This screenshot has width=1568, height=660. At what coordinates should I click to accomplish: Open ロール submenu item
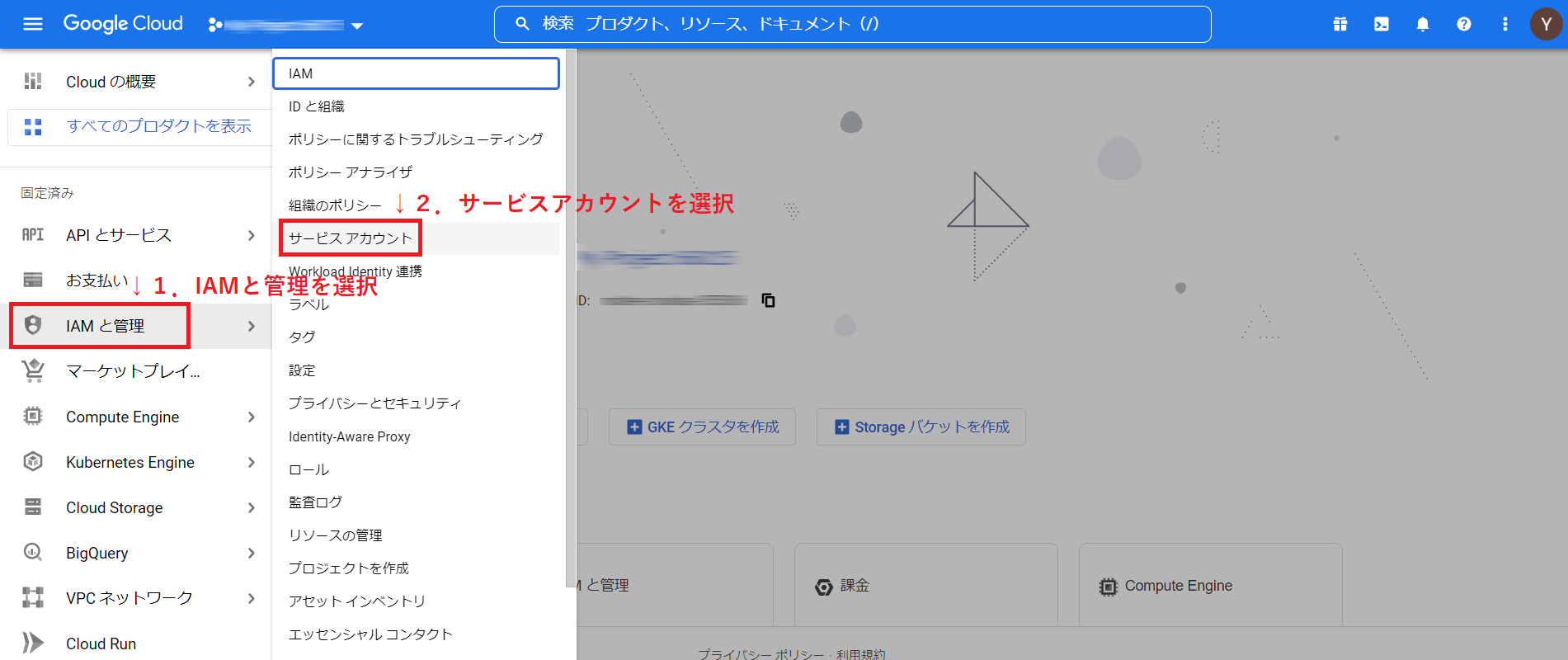point(416,469)
